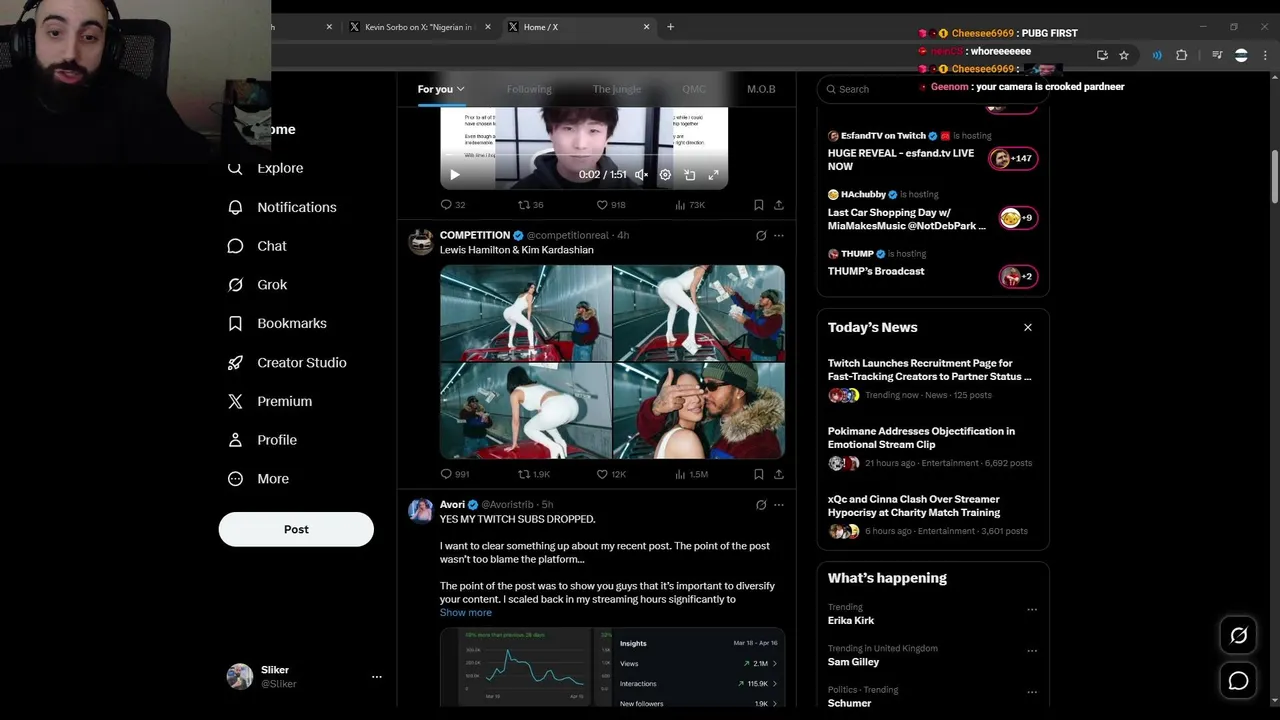Bookmark page with browser star icon
Viewport: 1280px width, 720px height.
[x=1124, y=55]
